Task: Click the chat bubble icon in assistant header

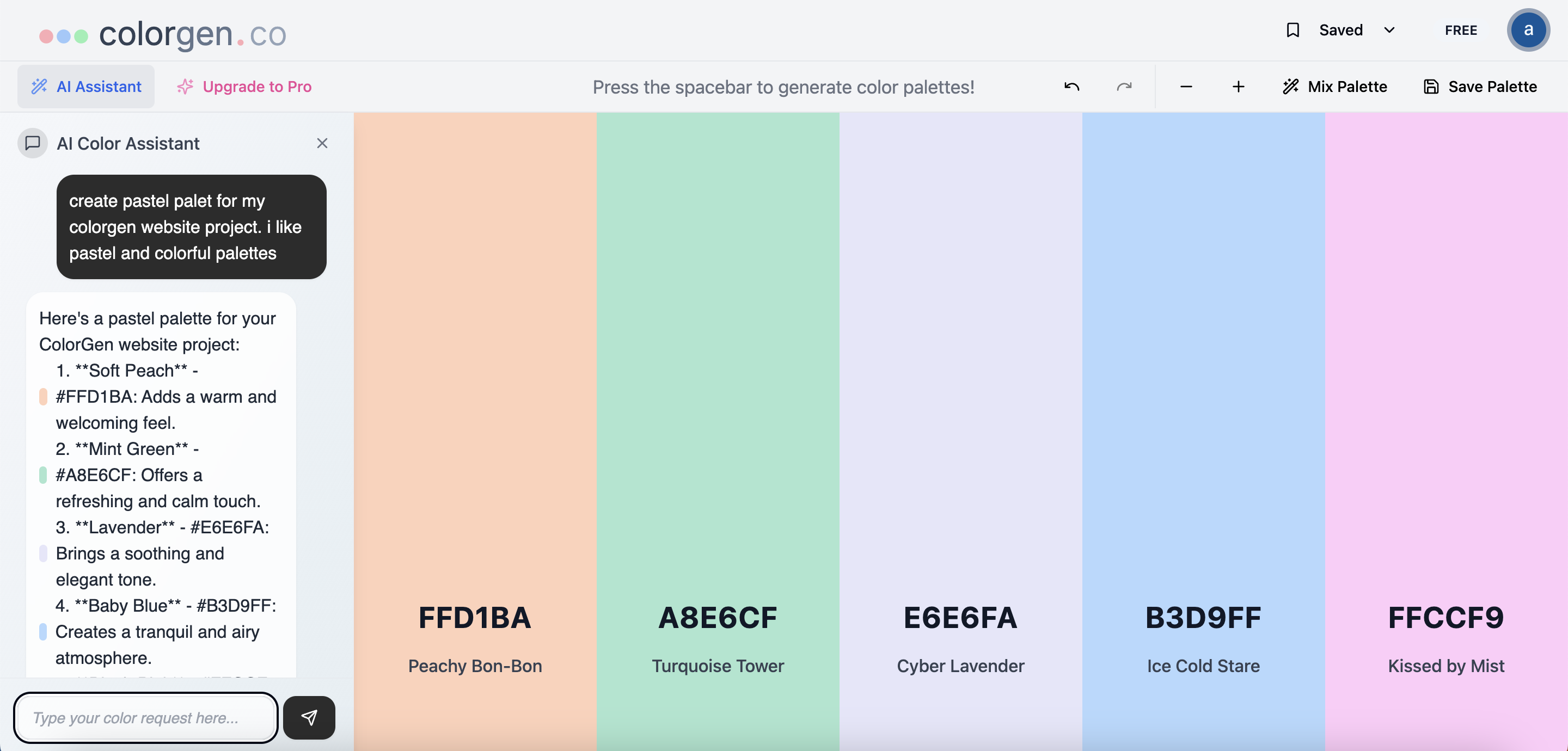Action: tap(33, 143)
